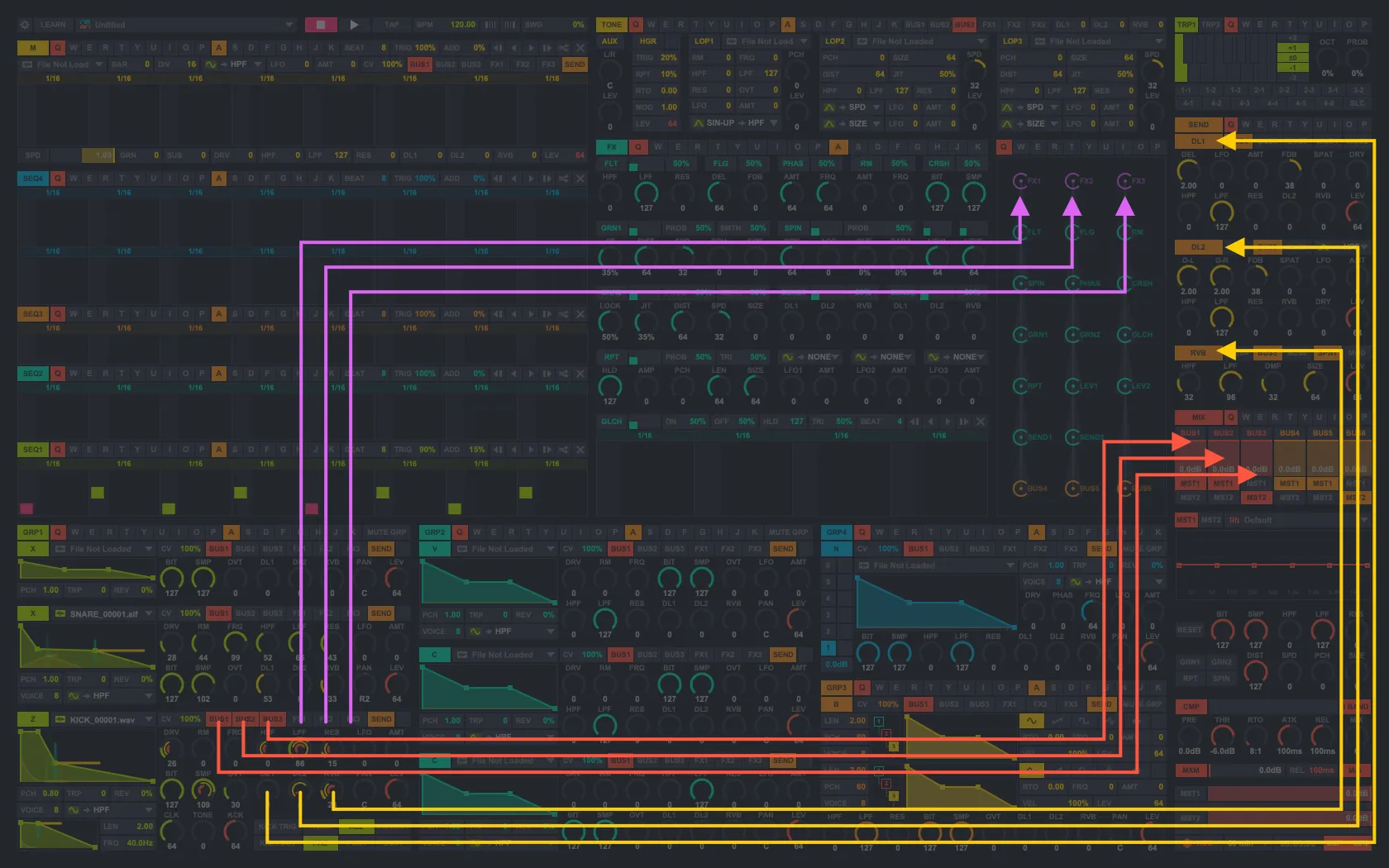
Task: Toggle the GRN1 effect on switch
Action: tap(633, 231)
